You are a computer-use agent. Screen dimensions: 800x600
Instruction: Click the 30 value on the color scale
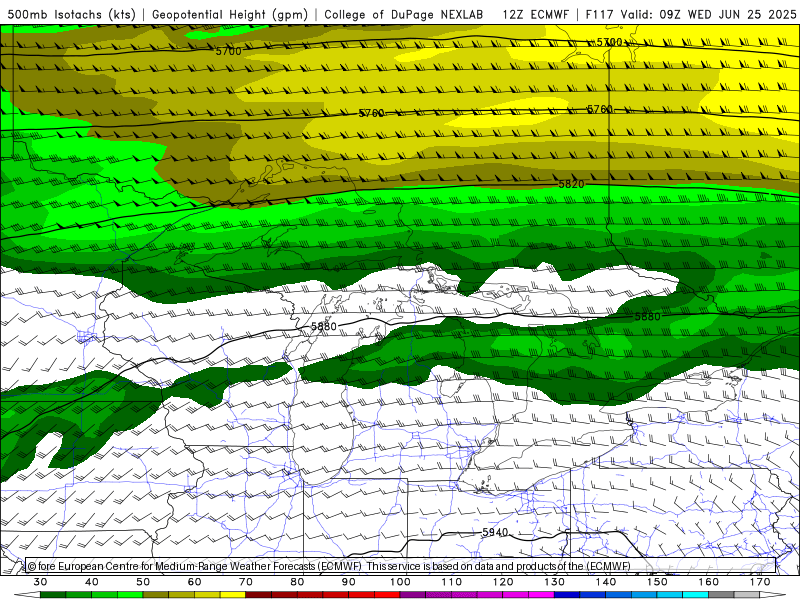[x=40, y=582]
